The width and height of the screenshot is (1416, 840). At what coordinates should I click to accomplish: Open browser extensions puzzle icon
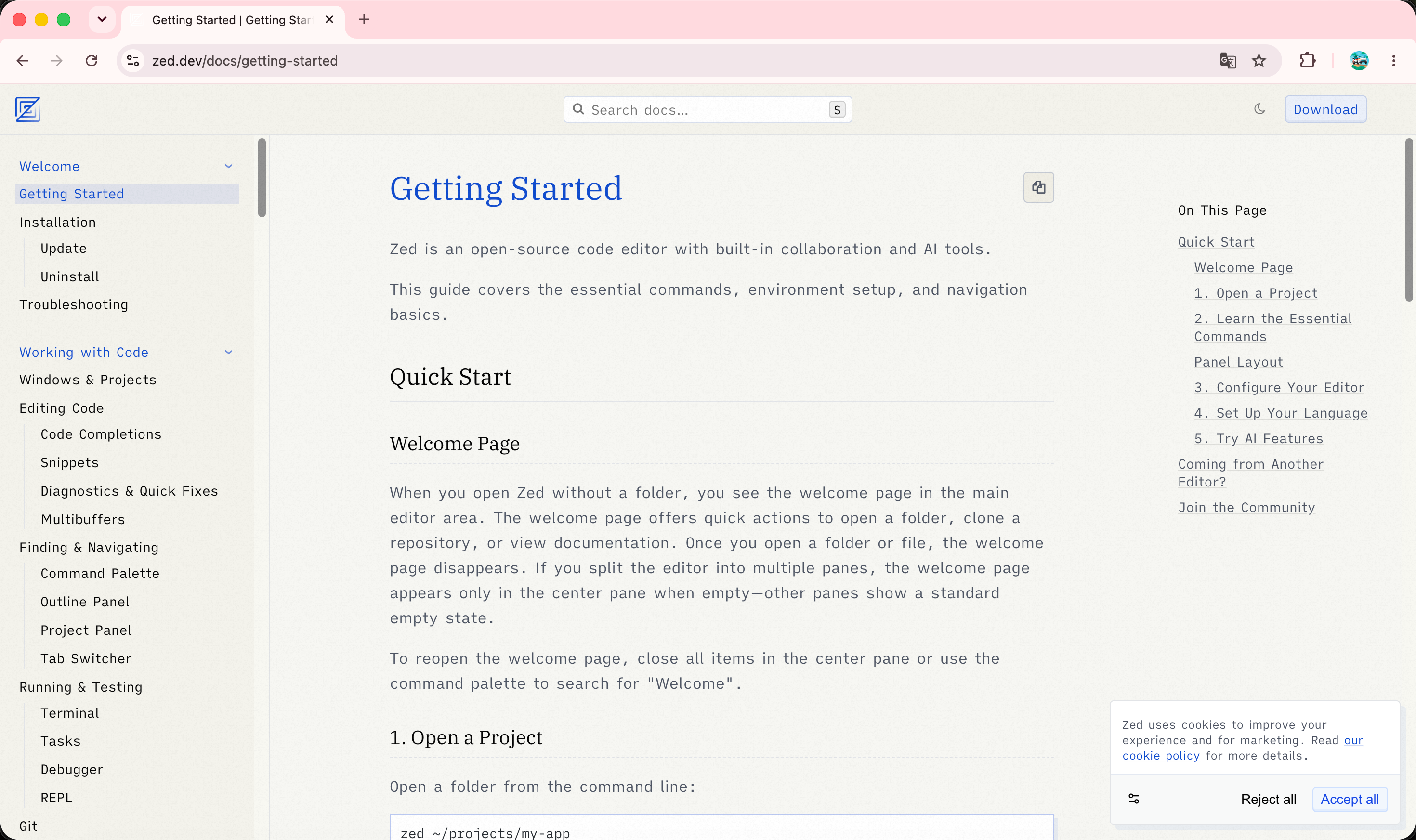click(1307, 61)
